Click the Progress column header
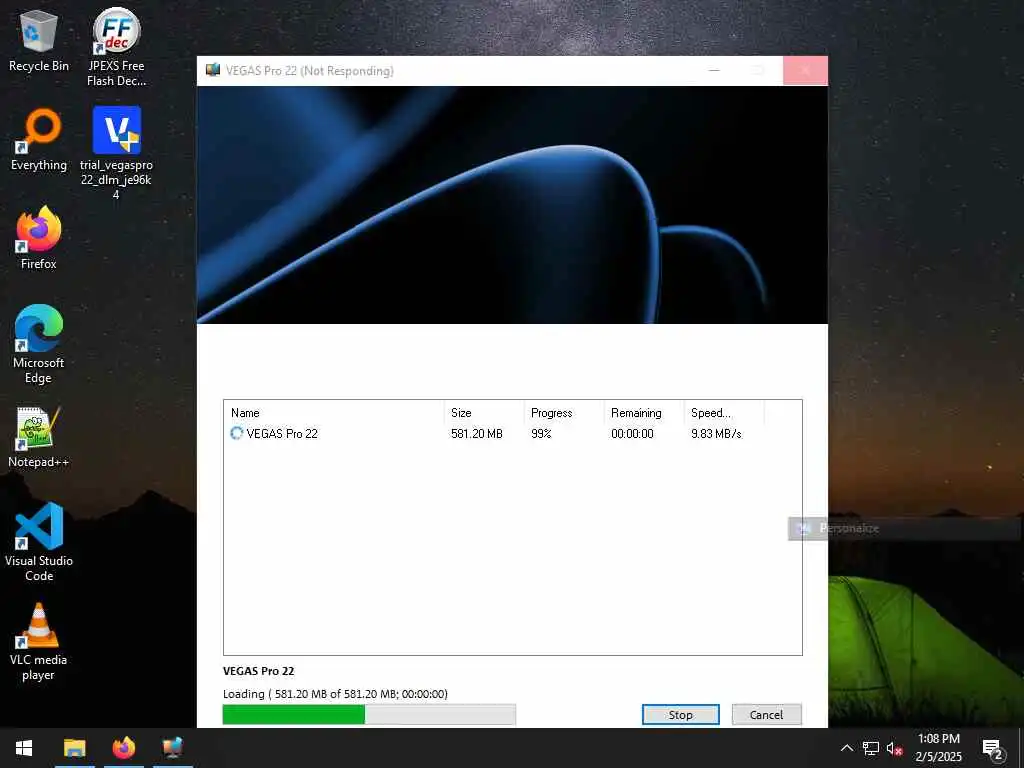Image resolution: width=1024 pixels, height=768 pixels. pyautogui.click(x=564, y=413)
